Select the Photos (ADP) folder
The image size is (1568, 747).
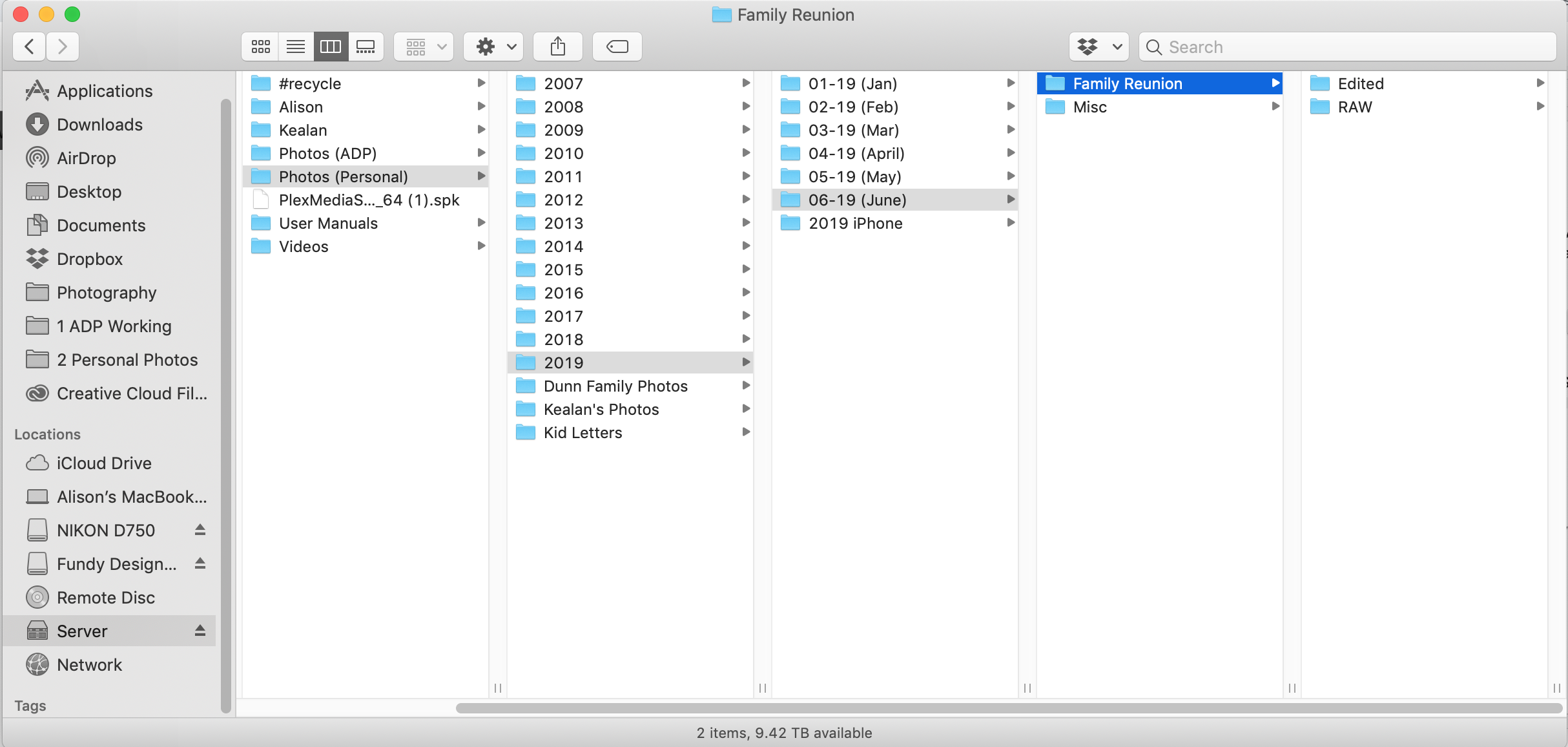(x=366, y=153)
